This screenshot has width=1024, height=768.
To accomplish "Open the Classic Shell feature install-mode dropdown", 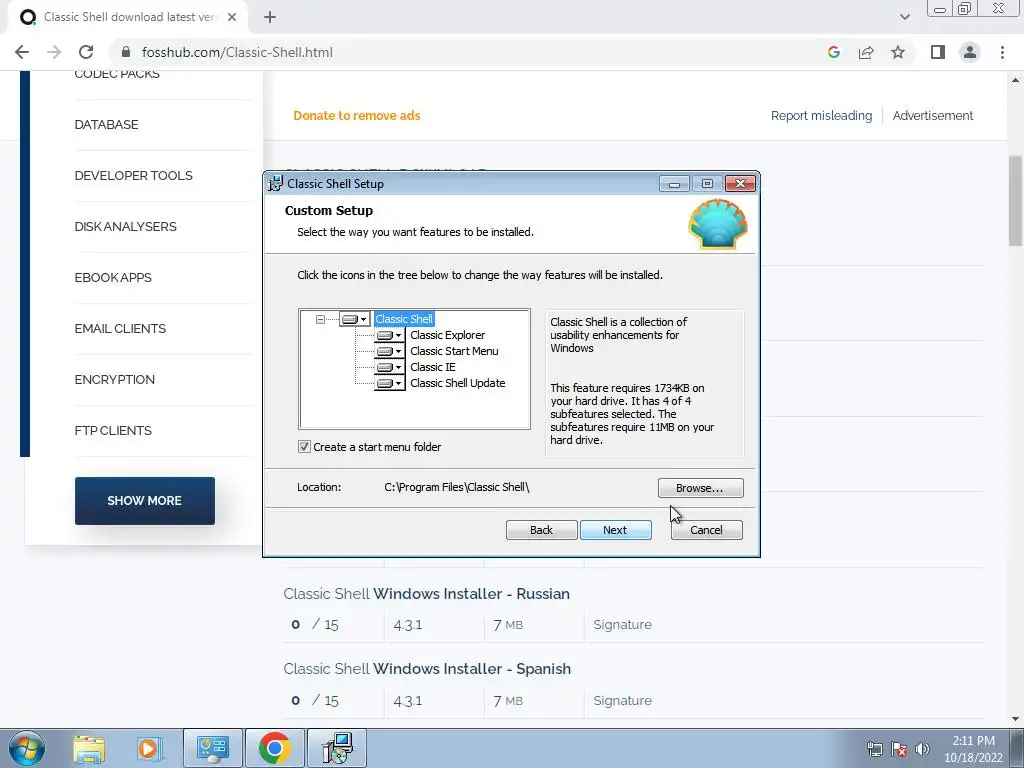I will click(x=355, y=319).
